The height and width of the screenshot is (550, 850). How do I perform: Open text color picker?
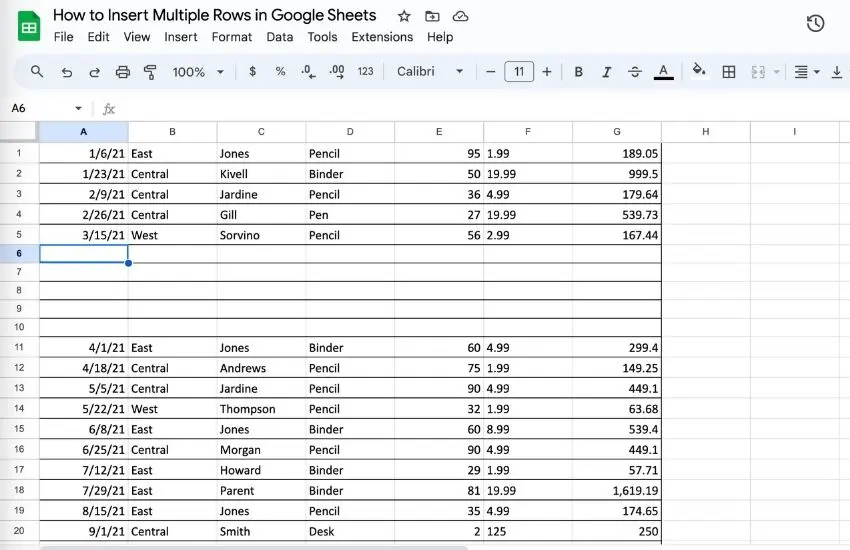tap(664, 72)
